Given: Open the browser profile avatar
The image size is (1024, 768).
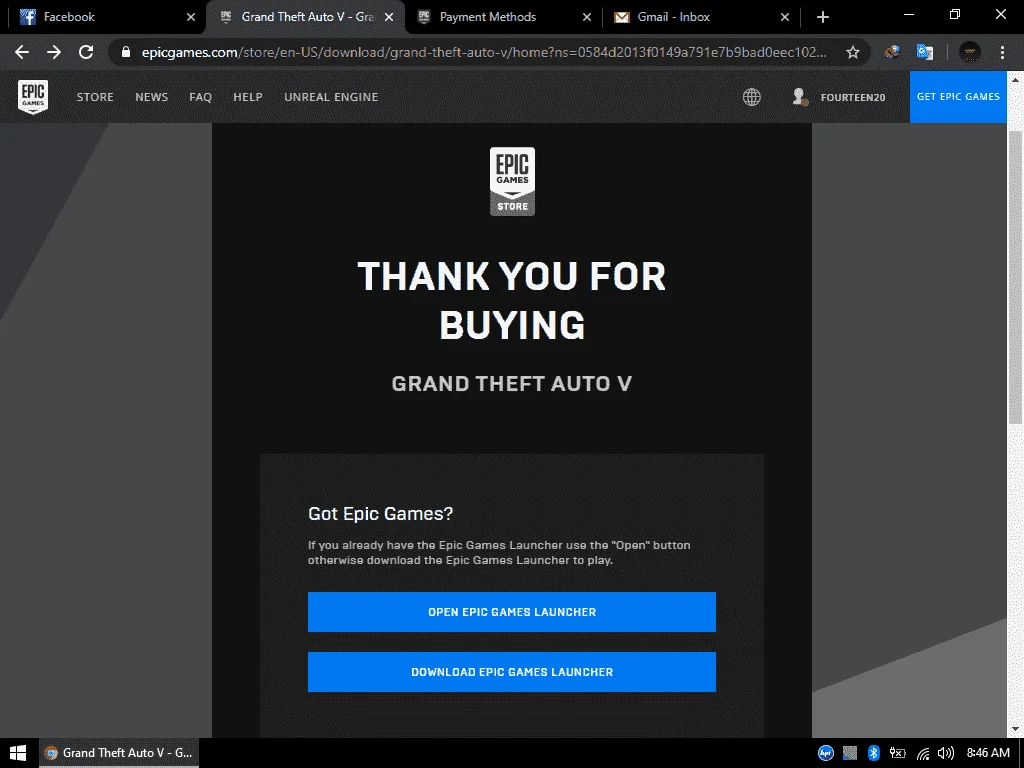Looking at the screenshot, I should [970, 52].
